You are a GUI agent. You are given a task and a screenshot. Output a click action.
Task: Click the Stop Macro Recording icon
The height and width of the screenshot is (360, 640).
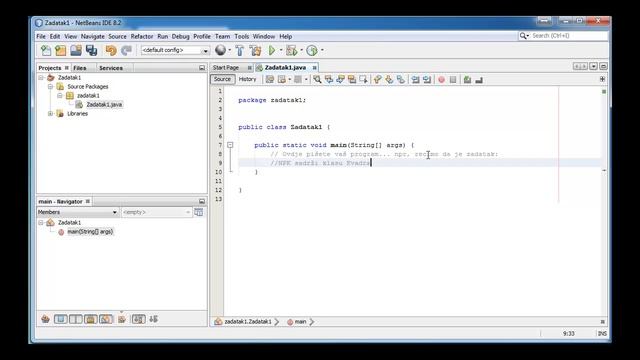pyautogui.click(x=453, y=80)
